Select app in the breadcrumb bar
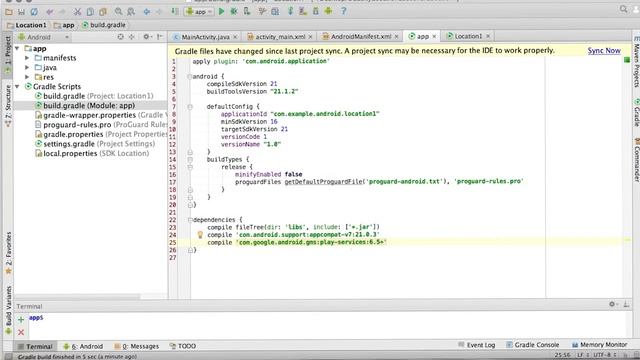640x360 pixels. coord(64,25)
